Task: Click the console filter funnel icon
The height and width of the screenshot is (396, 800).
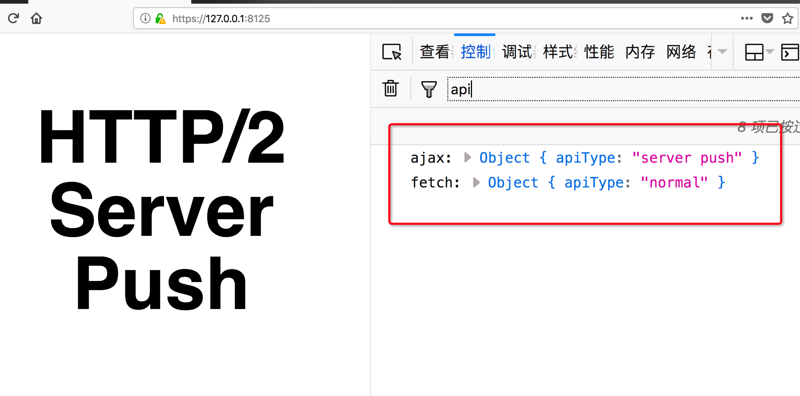Action: (429, 89)
